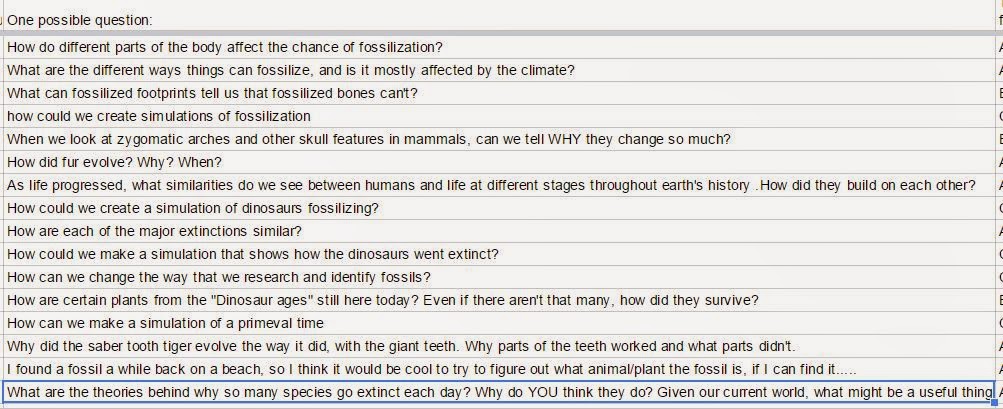The width and height of the screenshot is (1003, 409).
Task: Select the dinosaurs fossilizing simulation cell
Action: [x=500, y=209]
